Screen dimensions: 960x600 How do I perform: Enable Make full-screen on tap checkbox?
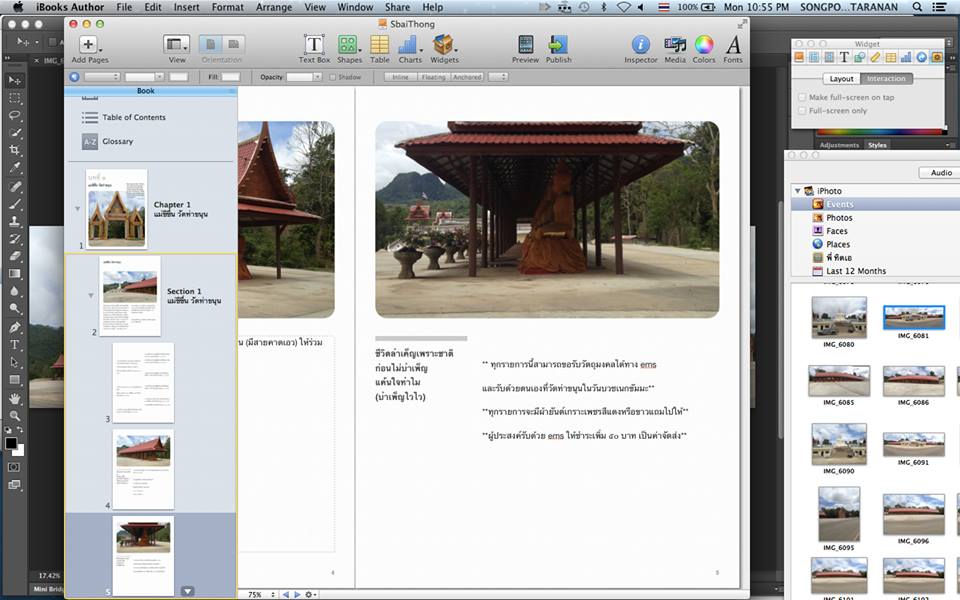click(802, 97)
